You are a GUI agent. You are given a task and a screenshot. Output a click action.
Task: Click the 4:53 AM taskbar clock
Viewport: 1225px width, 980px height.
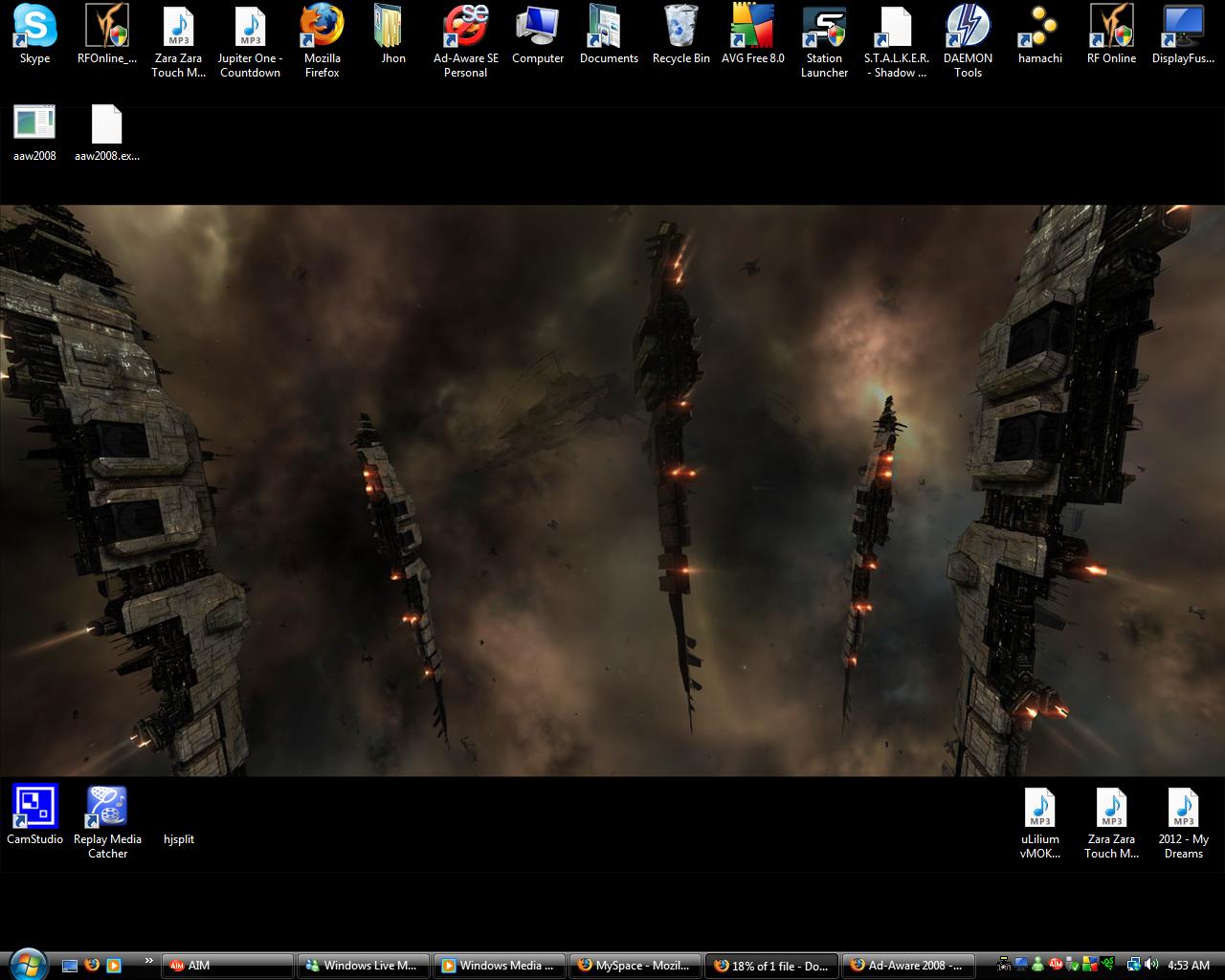pyautogui.click(x=1190, y=966)
